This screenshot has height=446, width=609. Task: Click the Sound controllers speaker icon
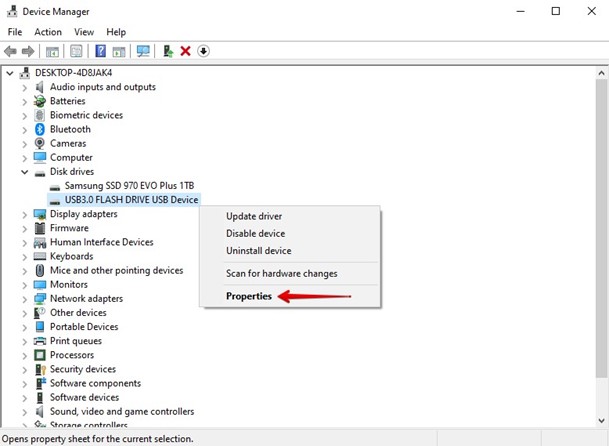pos(40,411)
